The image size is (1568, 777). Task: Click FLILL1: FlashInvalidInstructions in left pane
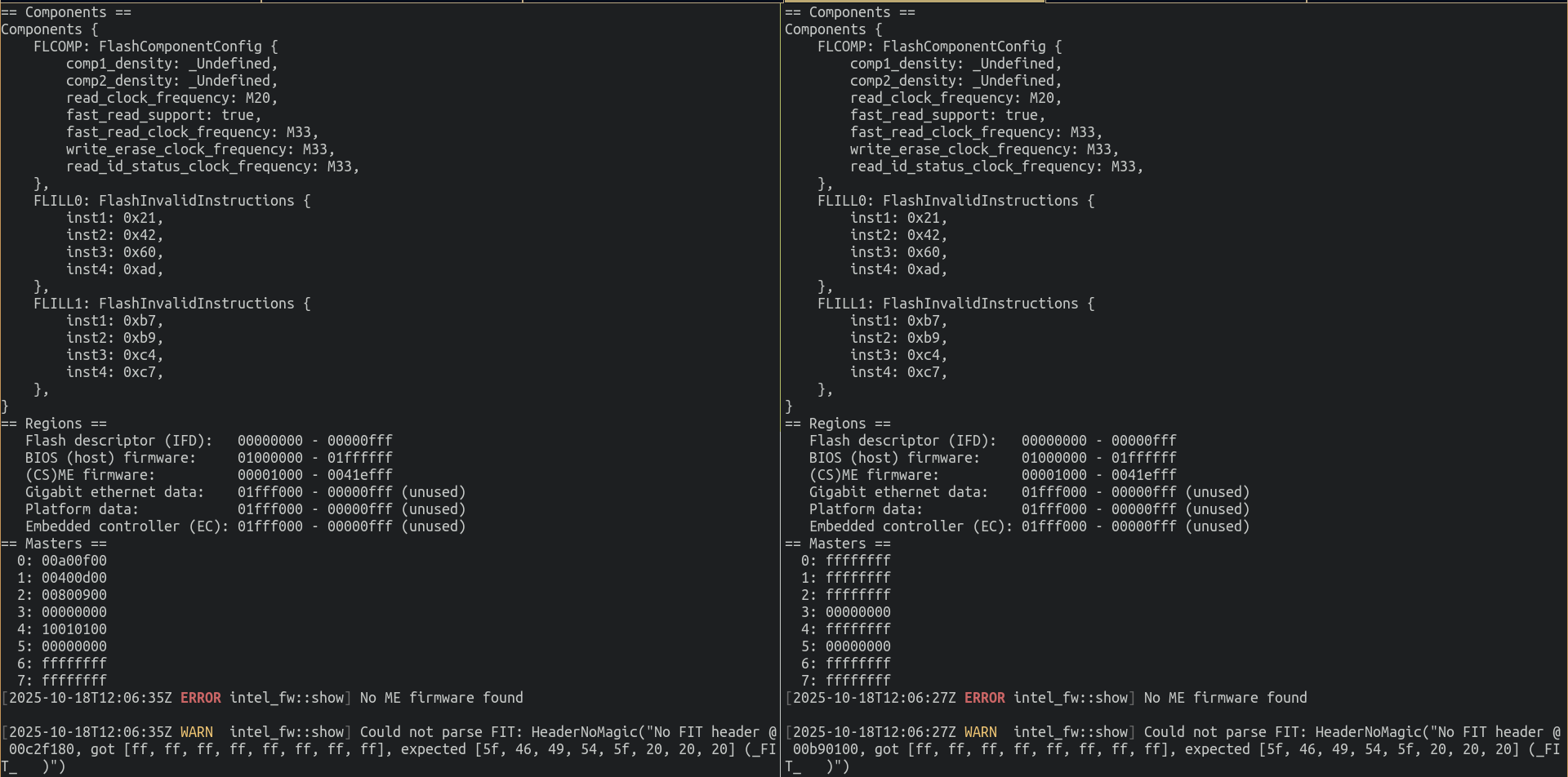tap(171, 304)
